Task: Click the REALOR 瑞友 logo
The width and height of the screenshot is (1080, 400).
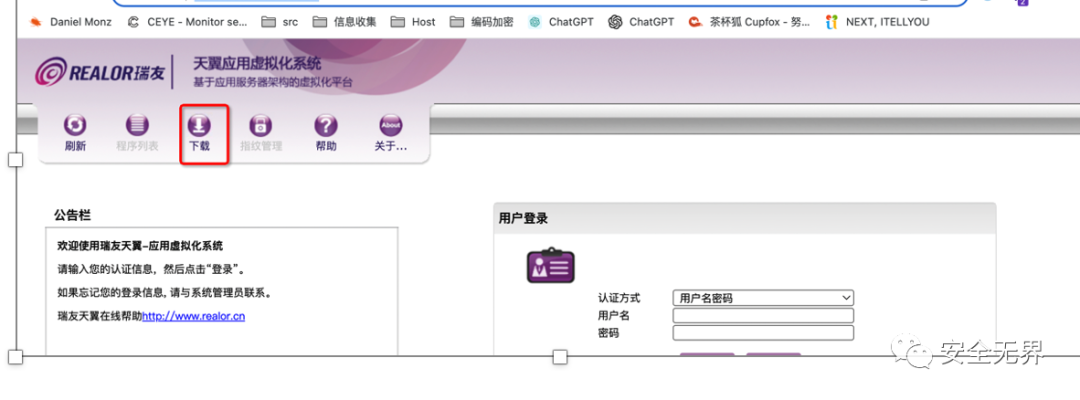Action: tap(100, 72)
